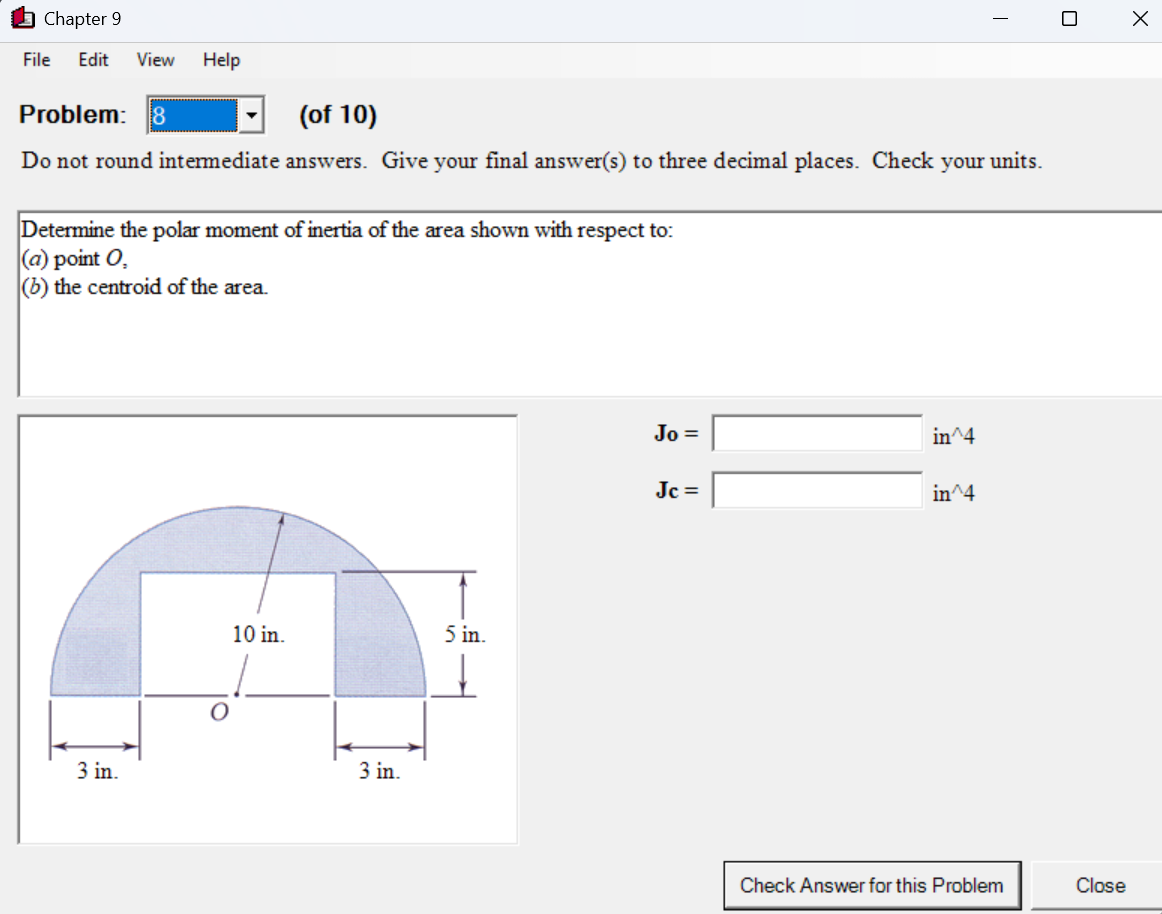
Task: Click the Jc input field
Action: point(816,490)
